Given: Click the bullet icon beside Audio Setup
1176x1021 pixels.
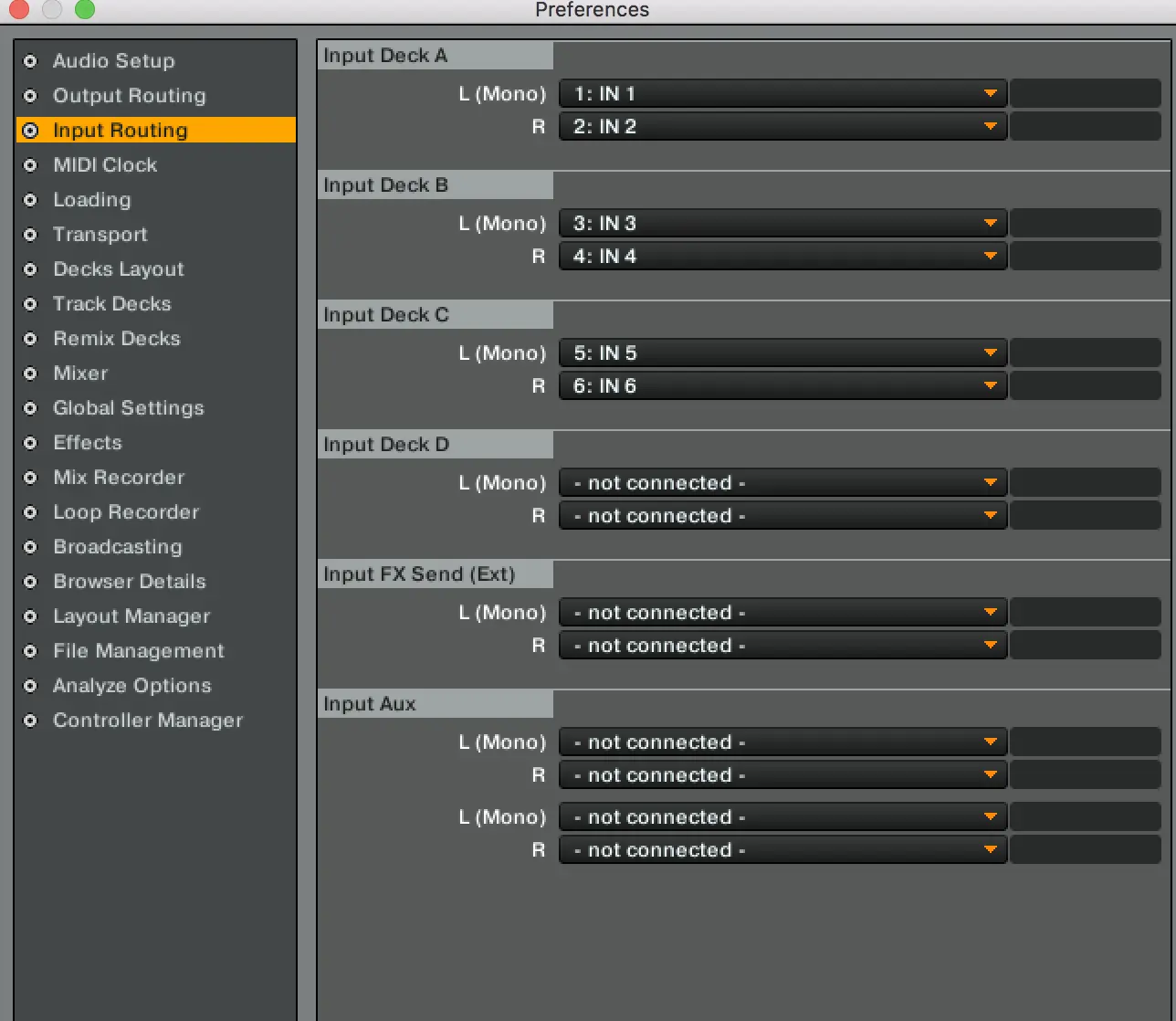Looking at the screenshot, I should 30,61.
